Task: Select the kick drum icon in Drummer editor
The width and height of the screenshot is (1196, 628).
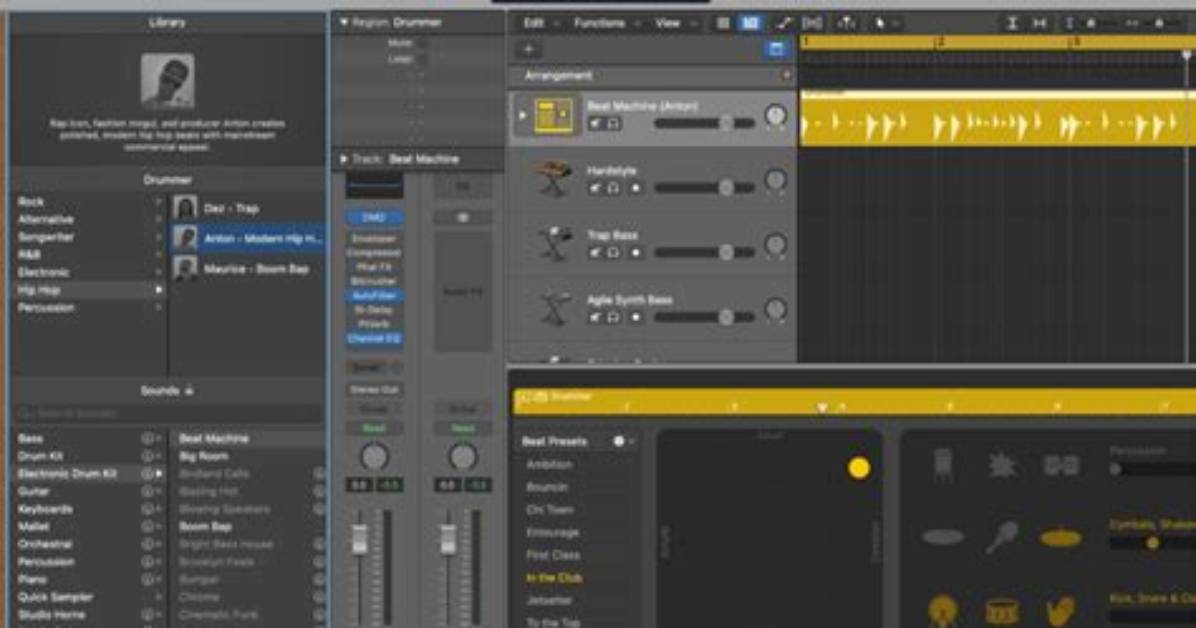Action: pos(943,610)
